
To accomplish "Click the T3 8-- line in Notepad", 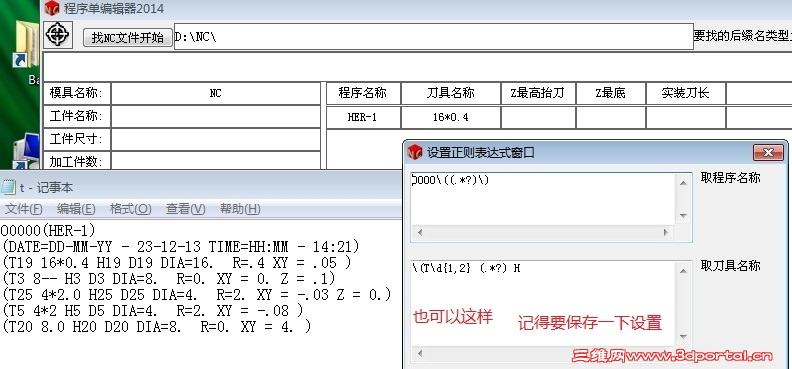I will pyautogui.click(x=169, y=279).
